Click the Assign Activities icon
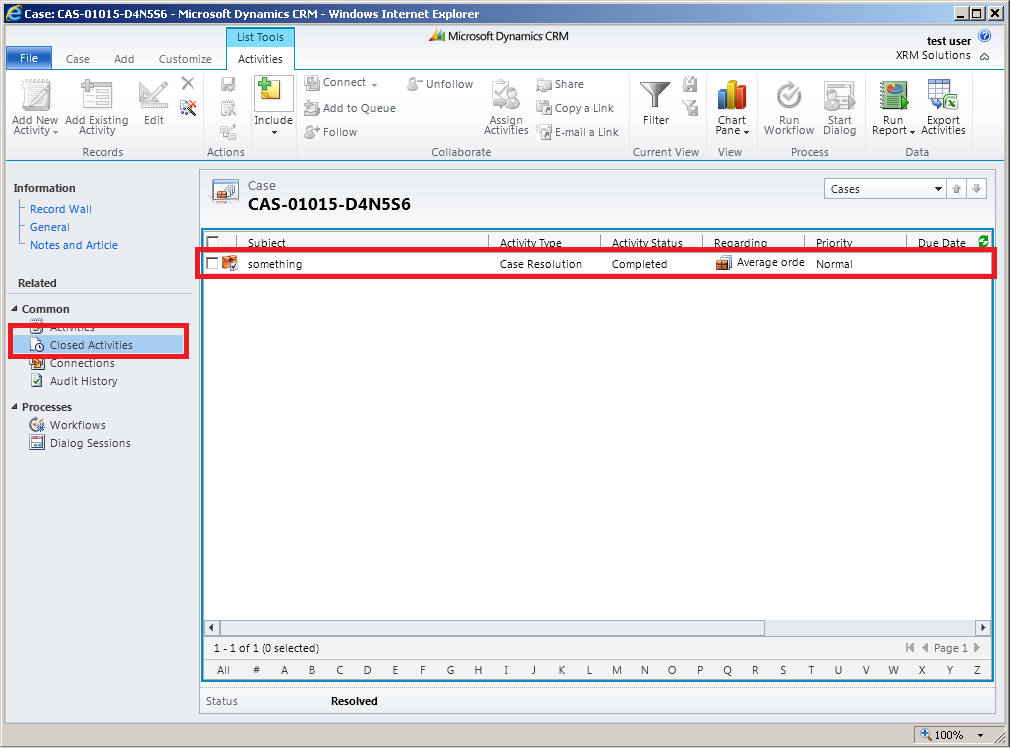 tap(506, 100)
